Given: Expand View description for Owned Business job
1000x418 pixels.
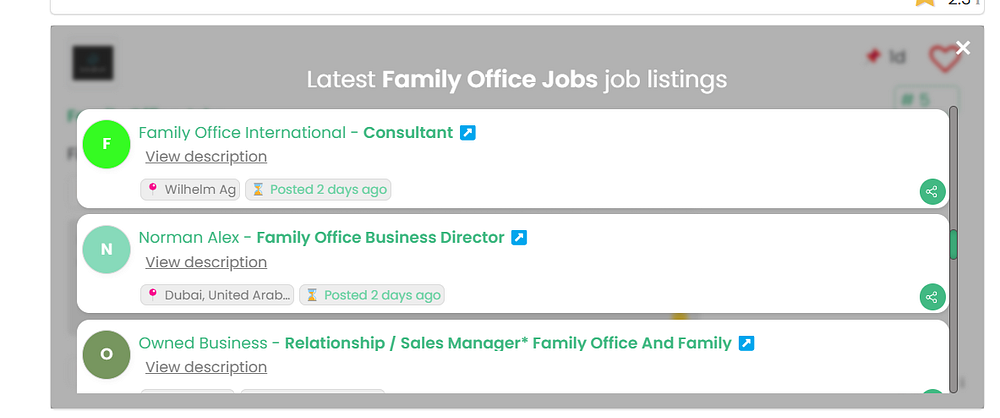Looking at the screenshot, I should (x=206, y=367).
